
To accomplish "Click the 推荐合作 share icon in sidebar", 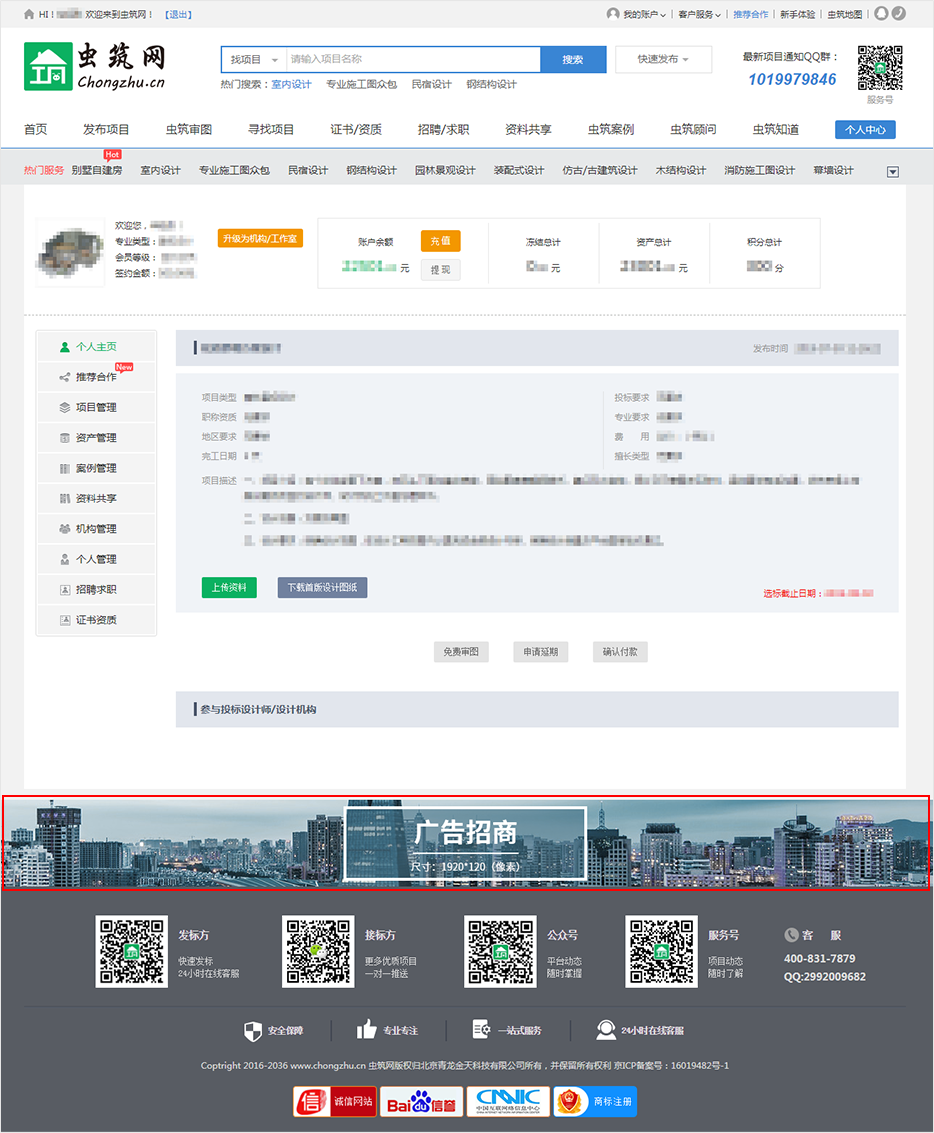I will coord(65,378).
